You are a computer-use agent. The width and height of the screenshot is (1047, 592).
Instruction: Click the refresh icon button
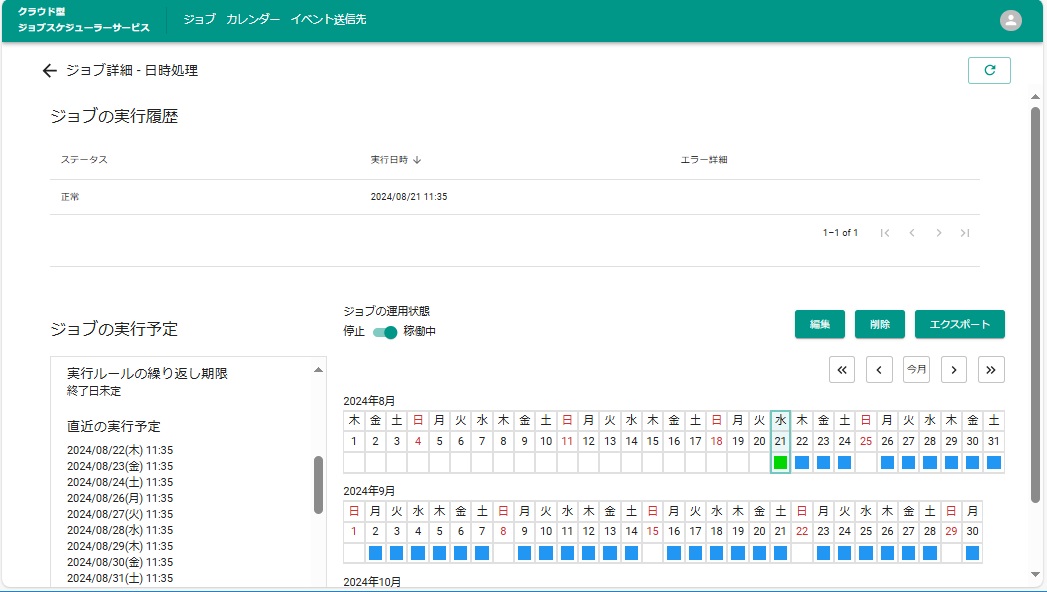989,70
